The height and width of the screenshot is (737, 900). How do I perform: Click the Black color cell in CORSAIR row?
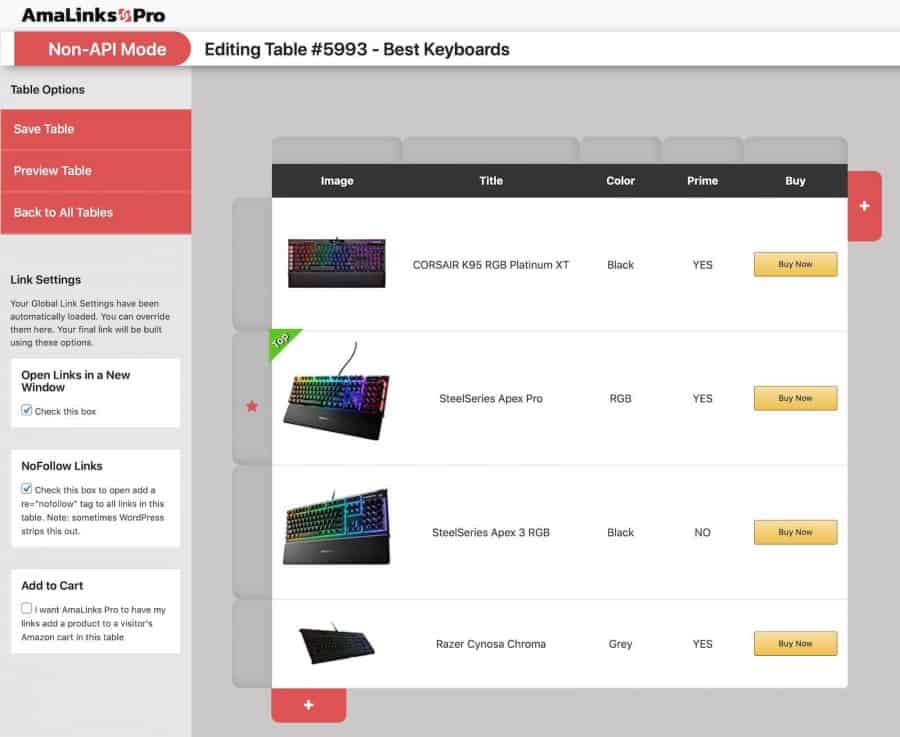(x=620, y=265)
